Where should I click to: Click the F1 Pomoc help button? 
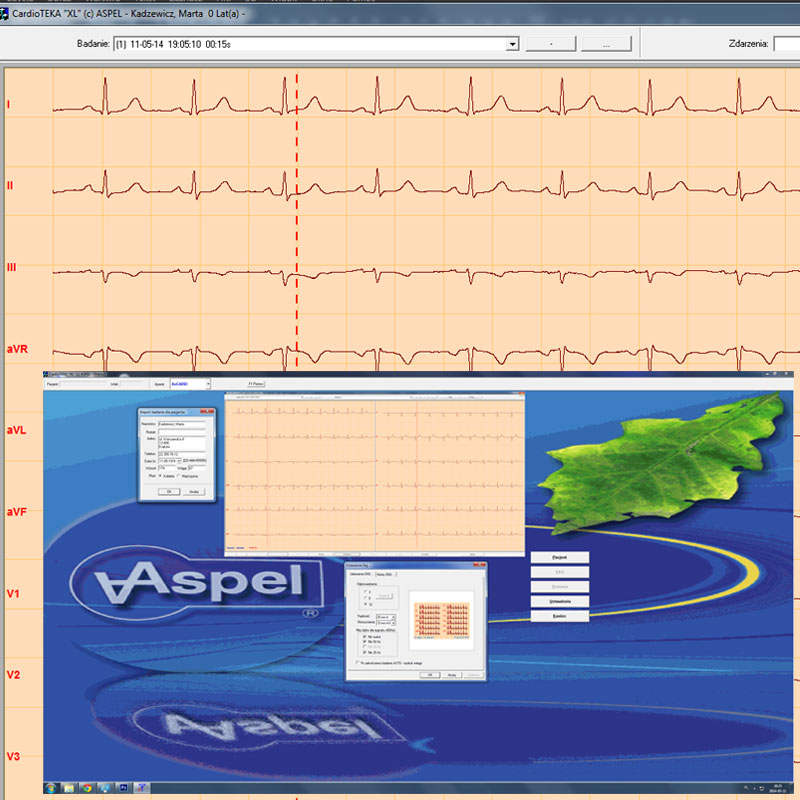(x=256, y=384)
